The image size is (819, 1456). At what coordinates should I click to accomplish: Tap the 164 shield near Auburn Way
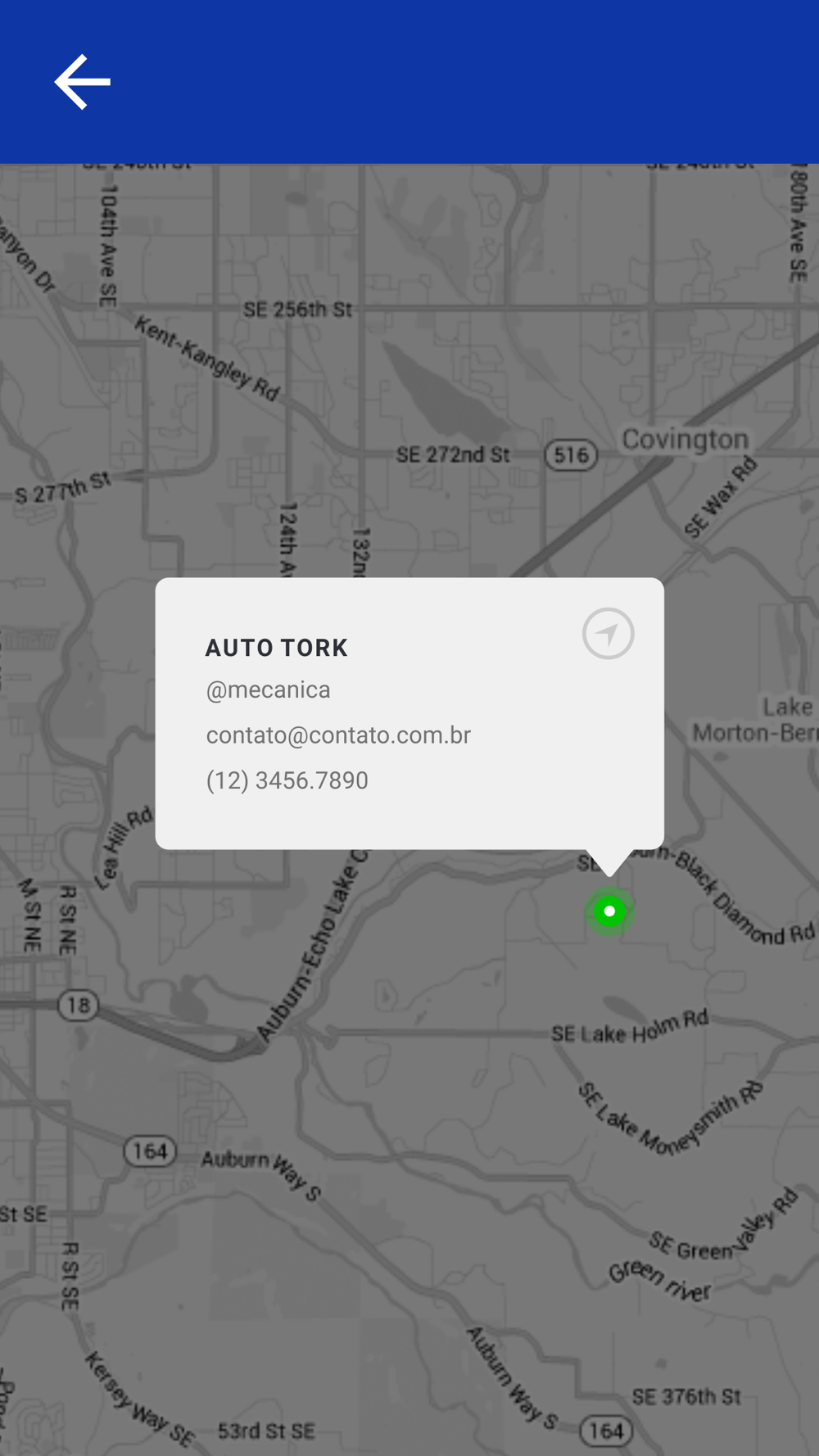(x=150, y=1151)
